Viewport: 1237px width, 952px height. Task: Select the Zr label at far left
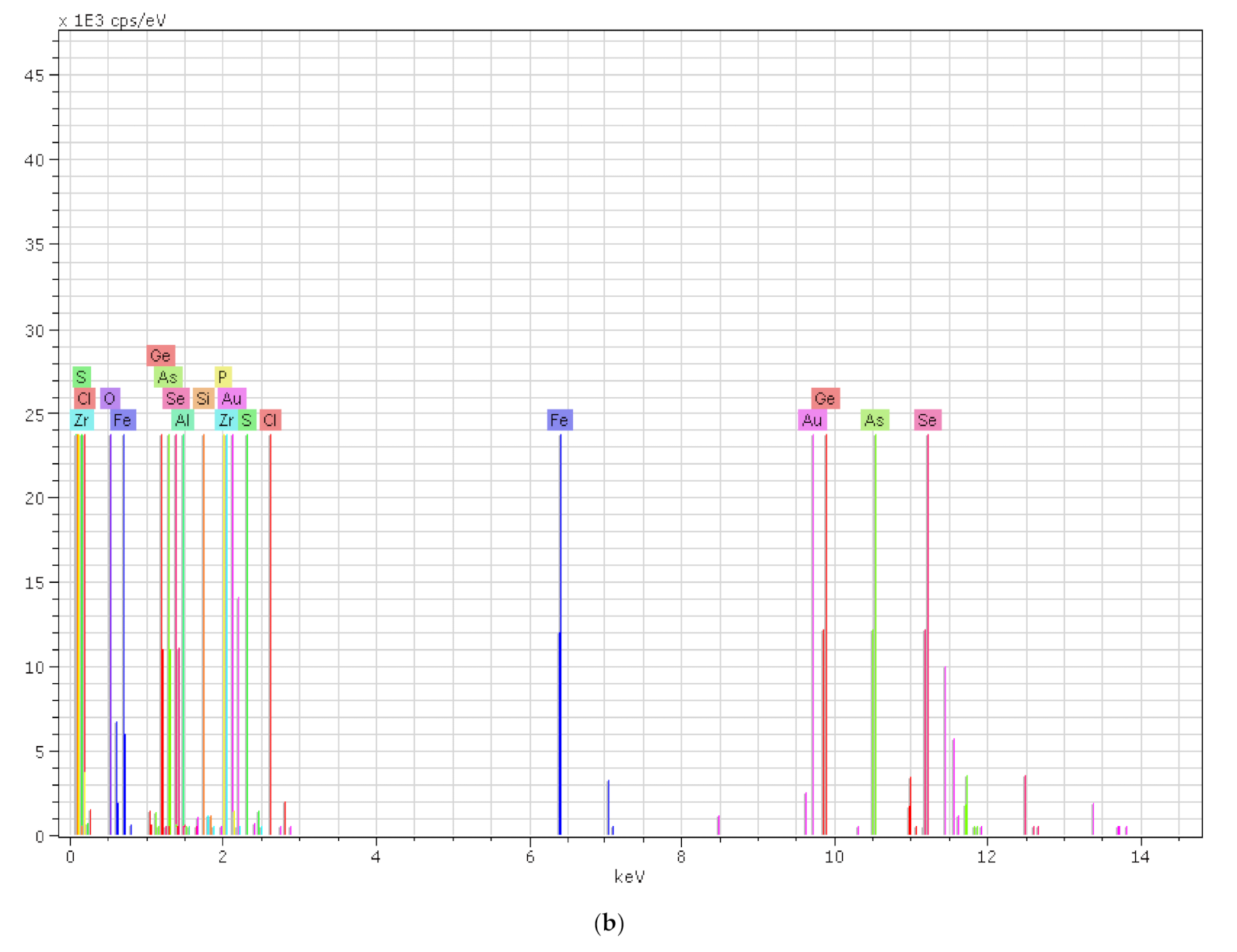click(x=82, y=420)
